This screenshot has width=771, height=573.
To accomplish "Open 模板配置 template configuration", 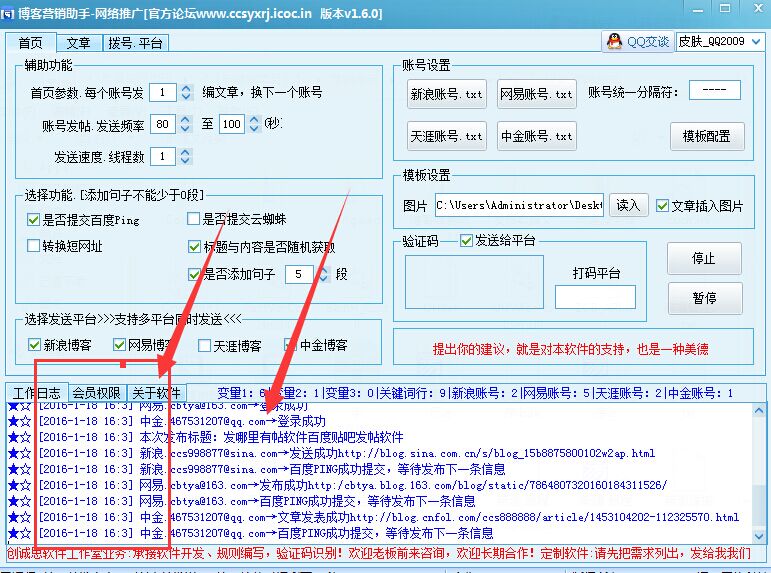I will tap(707, 136).
